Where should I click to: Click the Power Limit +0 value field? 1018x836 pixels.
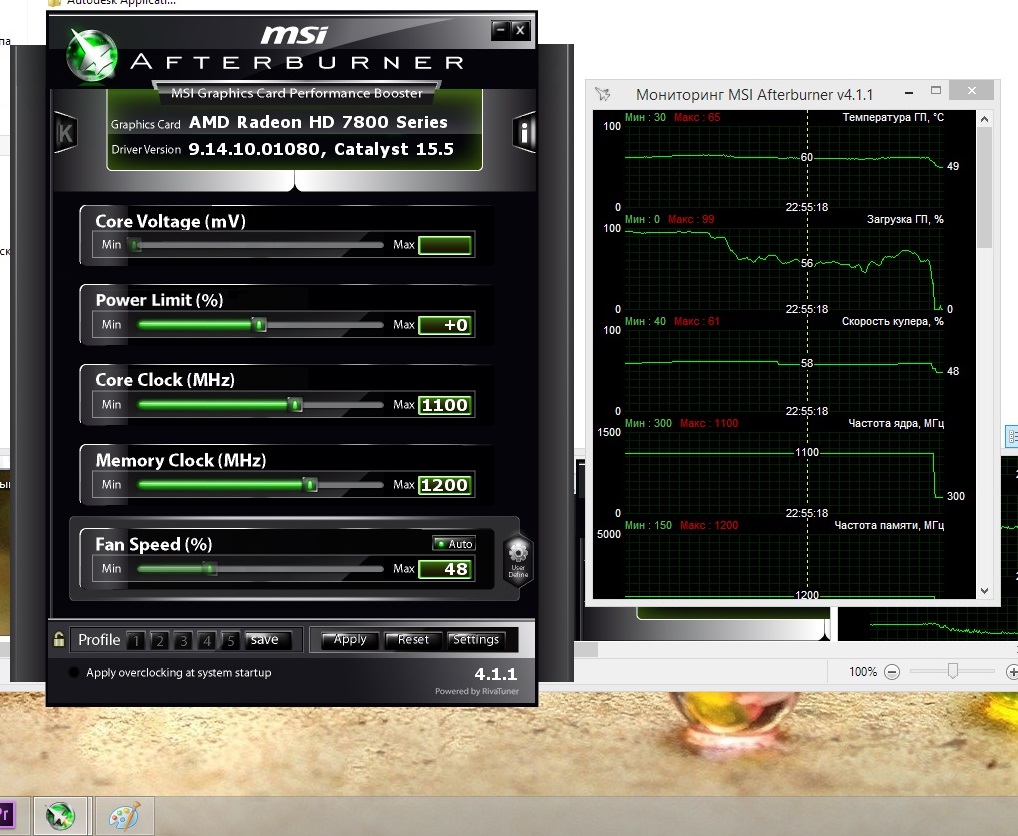click(x=445, y=325)
